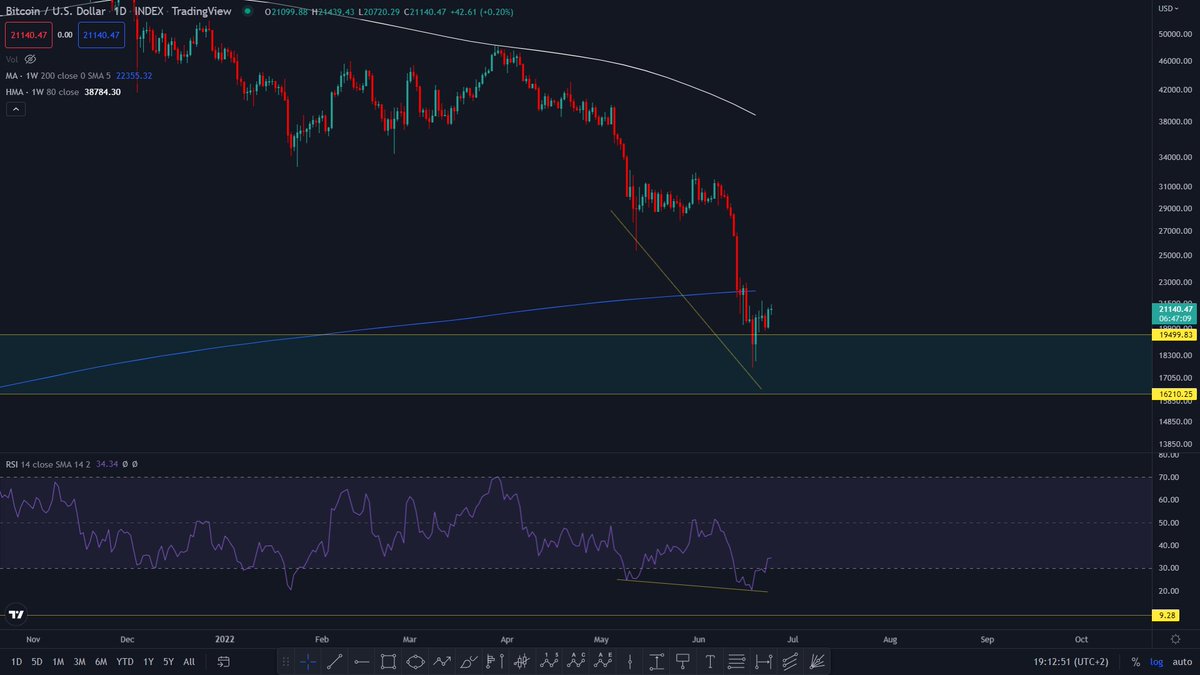The width and height of the screenshot is (1200, 675).
Task: Click the blue buy price 21140.47 button
Action: coord(102,35)
